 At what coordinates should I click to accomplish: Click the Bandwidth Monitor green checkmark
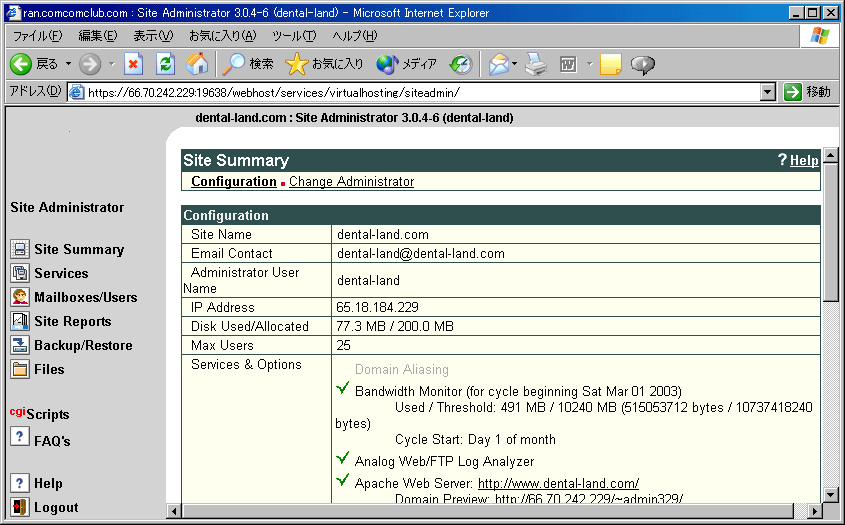point(343,388)
